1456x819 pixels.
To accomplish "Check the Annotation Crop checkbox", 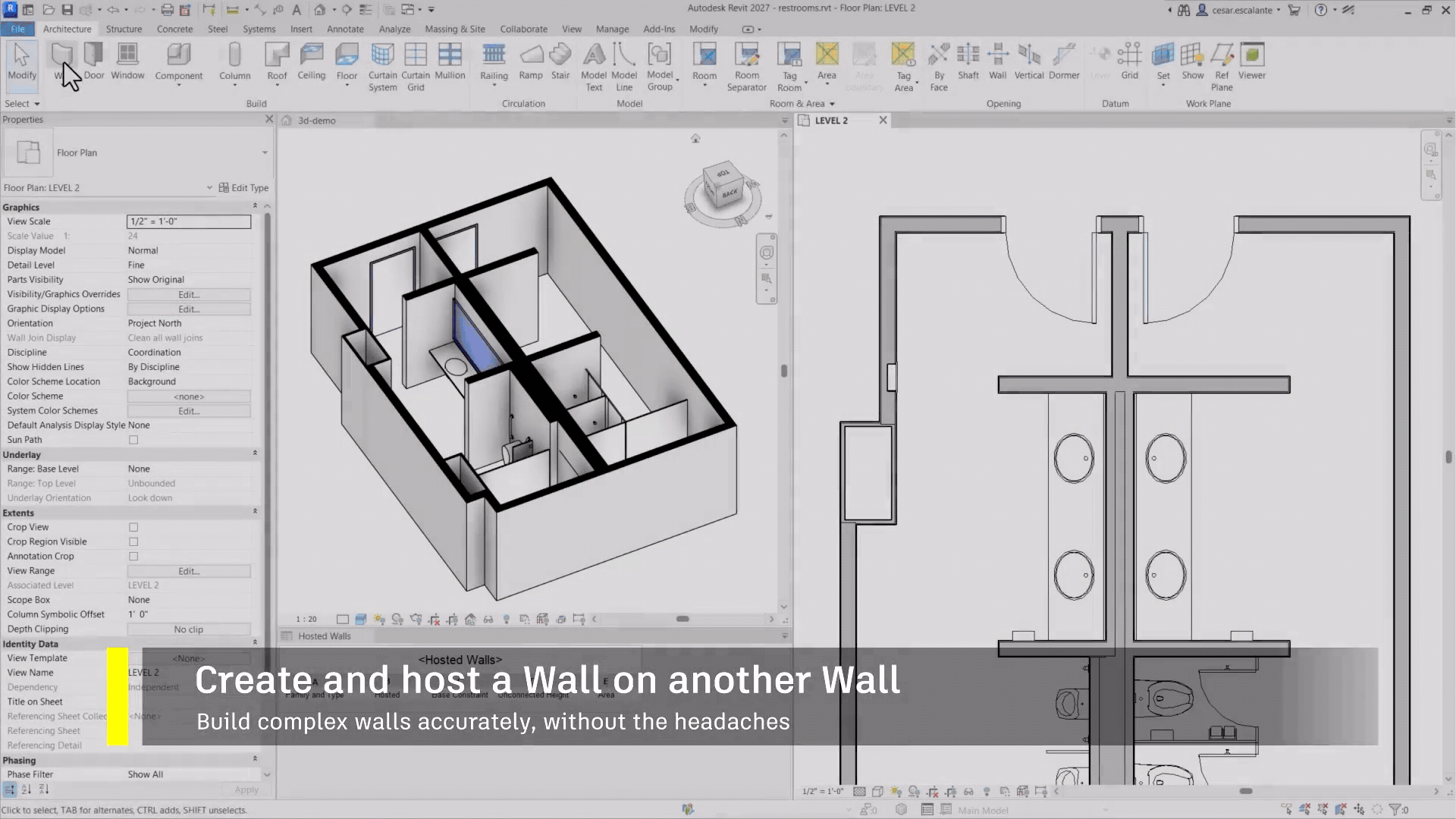I will 133,556.
